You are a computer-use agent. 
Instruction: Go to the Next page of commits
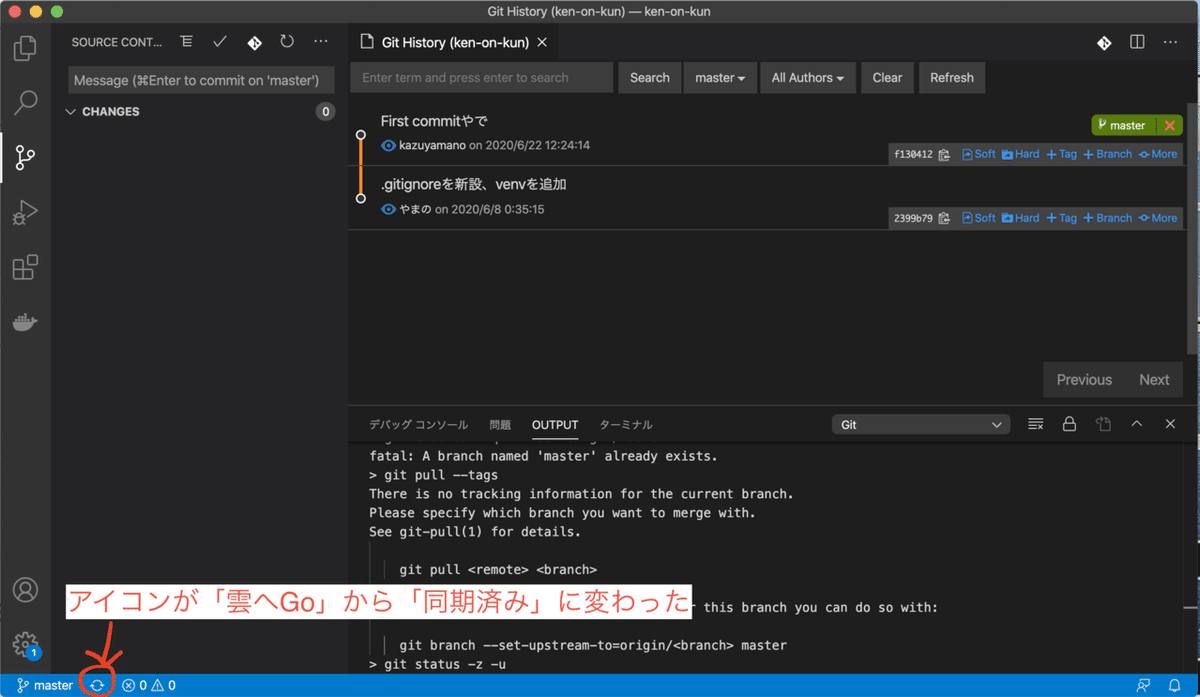pyautogui.click(x=1154, y=380)
